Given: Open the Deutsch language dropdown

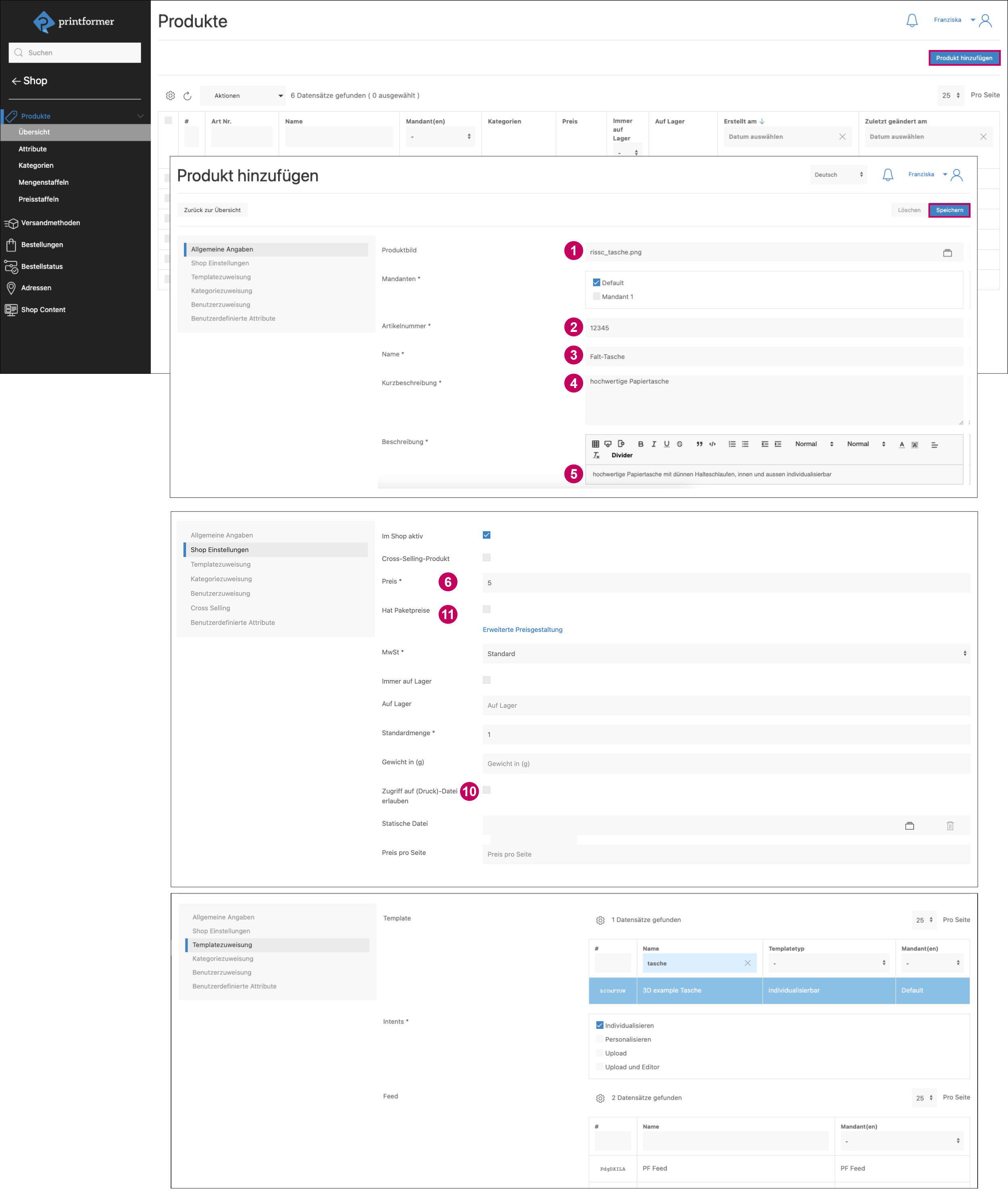Looking at the screenshot, I should (838, 175).
